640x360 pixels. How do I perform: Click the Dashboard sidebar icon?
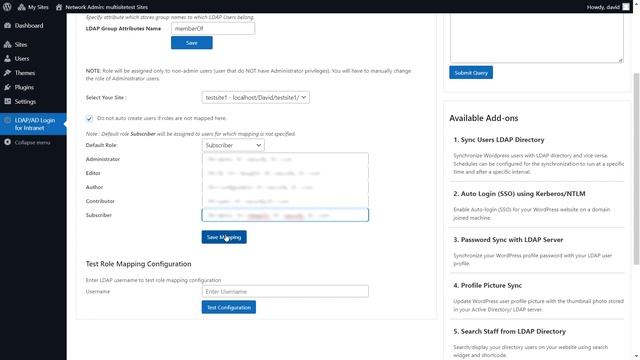tap(7, 25)
